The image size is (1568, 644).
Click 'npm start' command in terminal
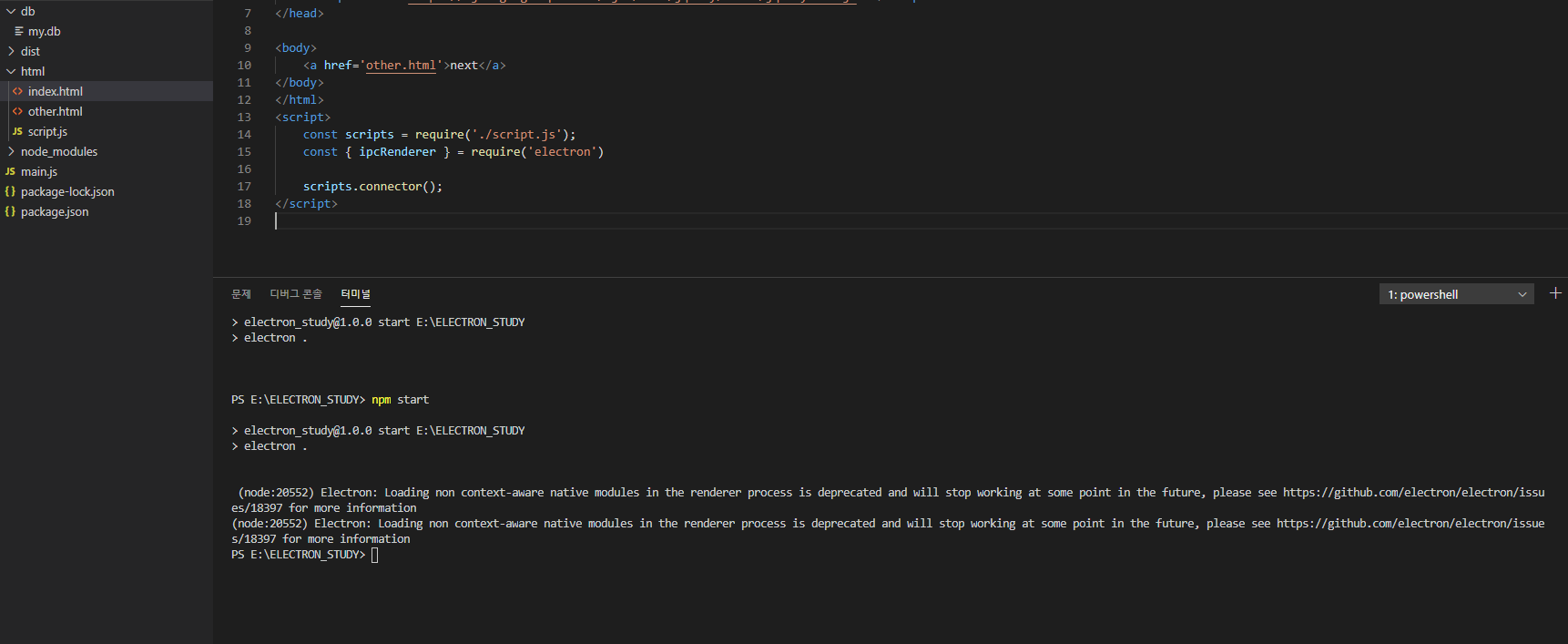(x=400, y=400)
